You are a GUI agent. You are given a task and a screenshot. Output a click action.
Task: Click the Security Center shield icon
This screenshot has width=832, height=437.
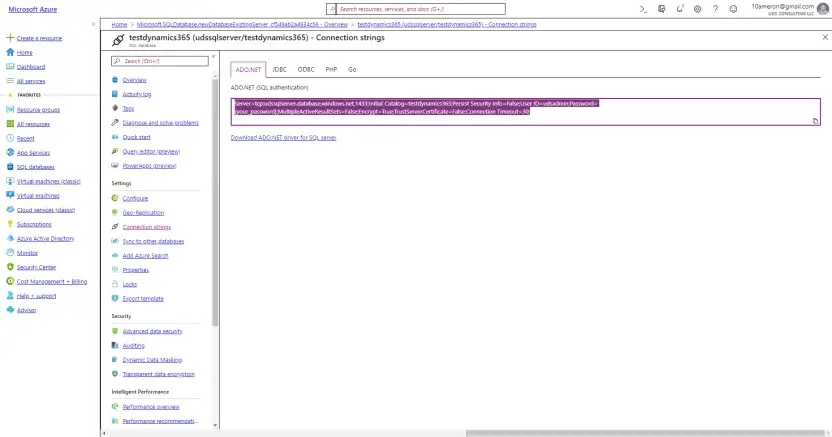(10, 267)
